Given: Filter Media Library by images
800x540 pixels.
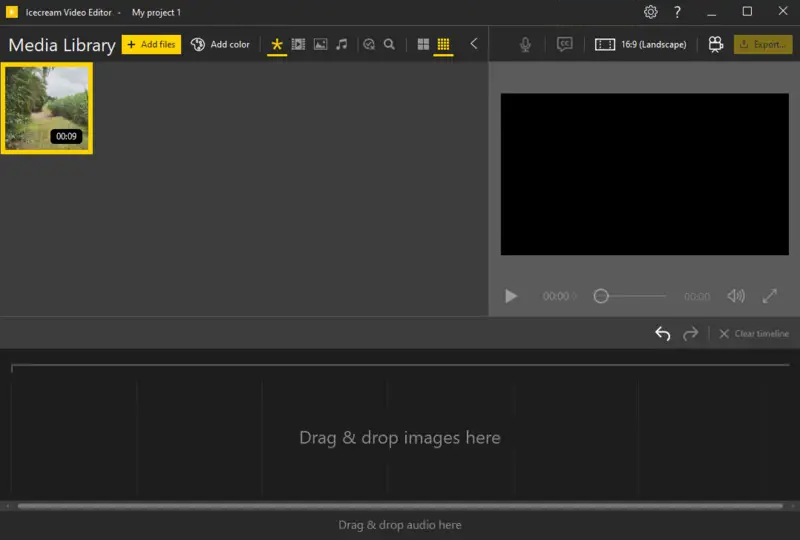Looking at the screenshot, I should pos(320,45).
